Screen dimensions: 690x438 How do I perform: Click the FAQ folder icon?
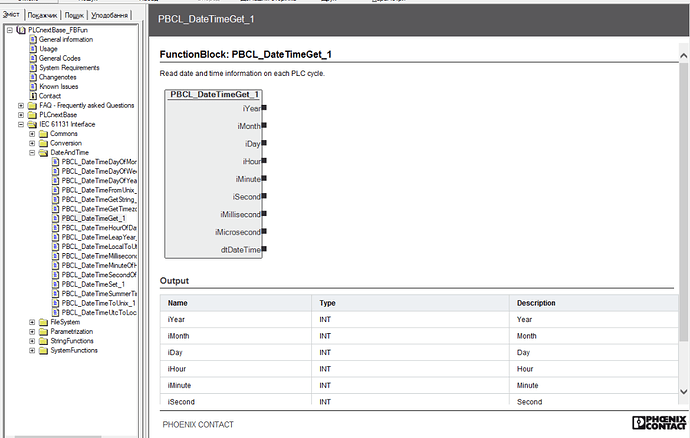[x=32, y=106]
